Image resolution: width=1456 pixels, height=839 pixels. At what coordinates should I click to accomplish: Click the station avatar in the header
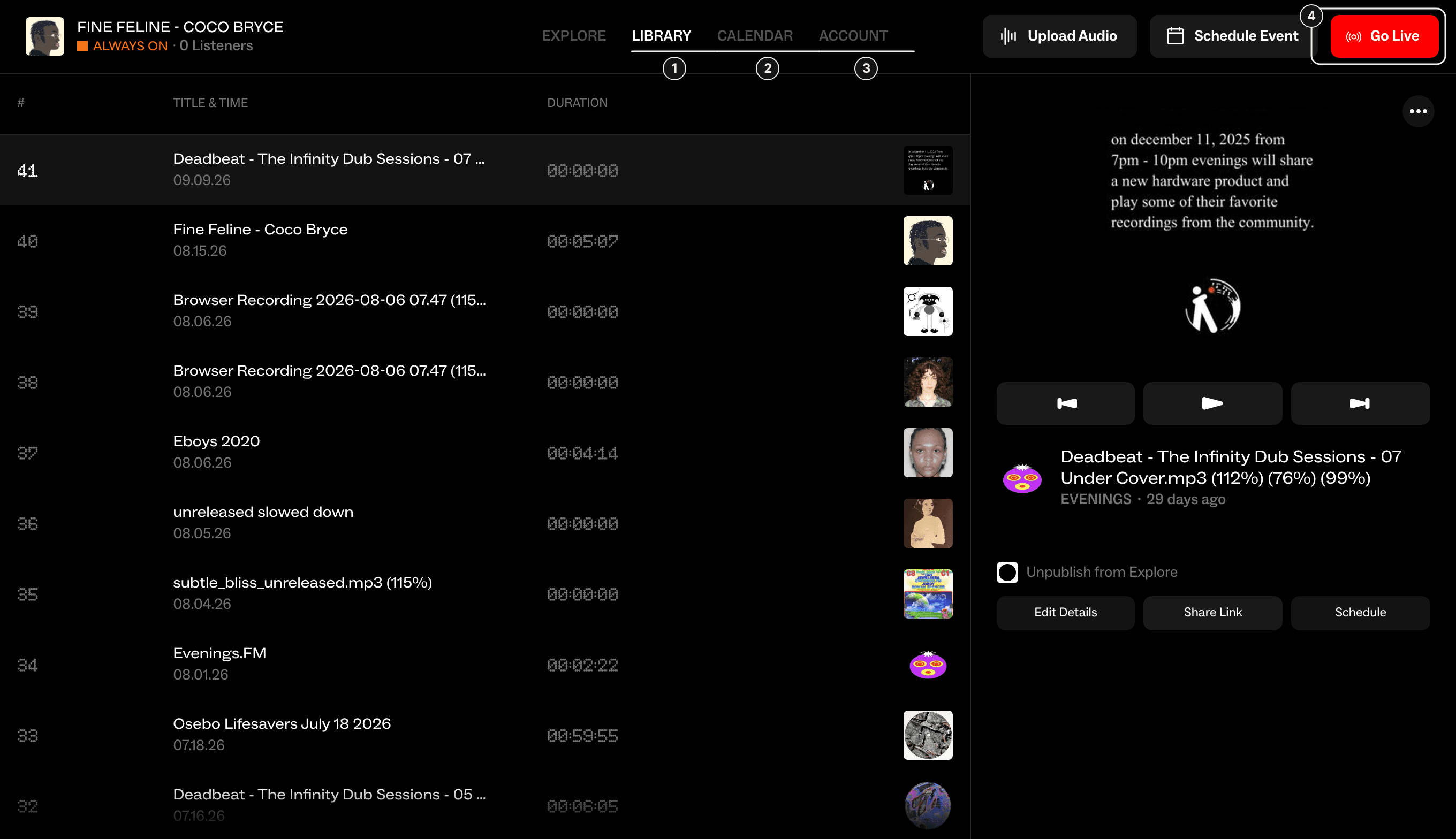point(45,36)
